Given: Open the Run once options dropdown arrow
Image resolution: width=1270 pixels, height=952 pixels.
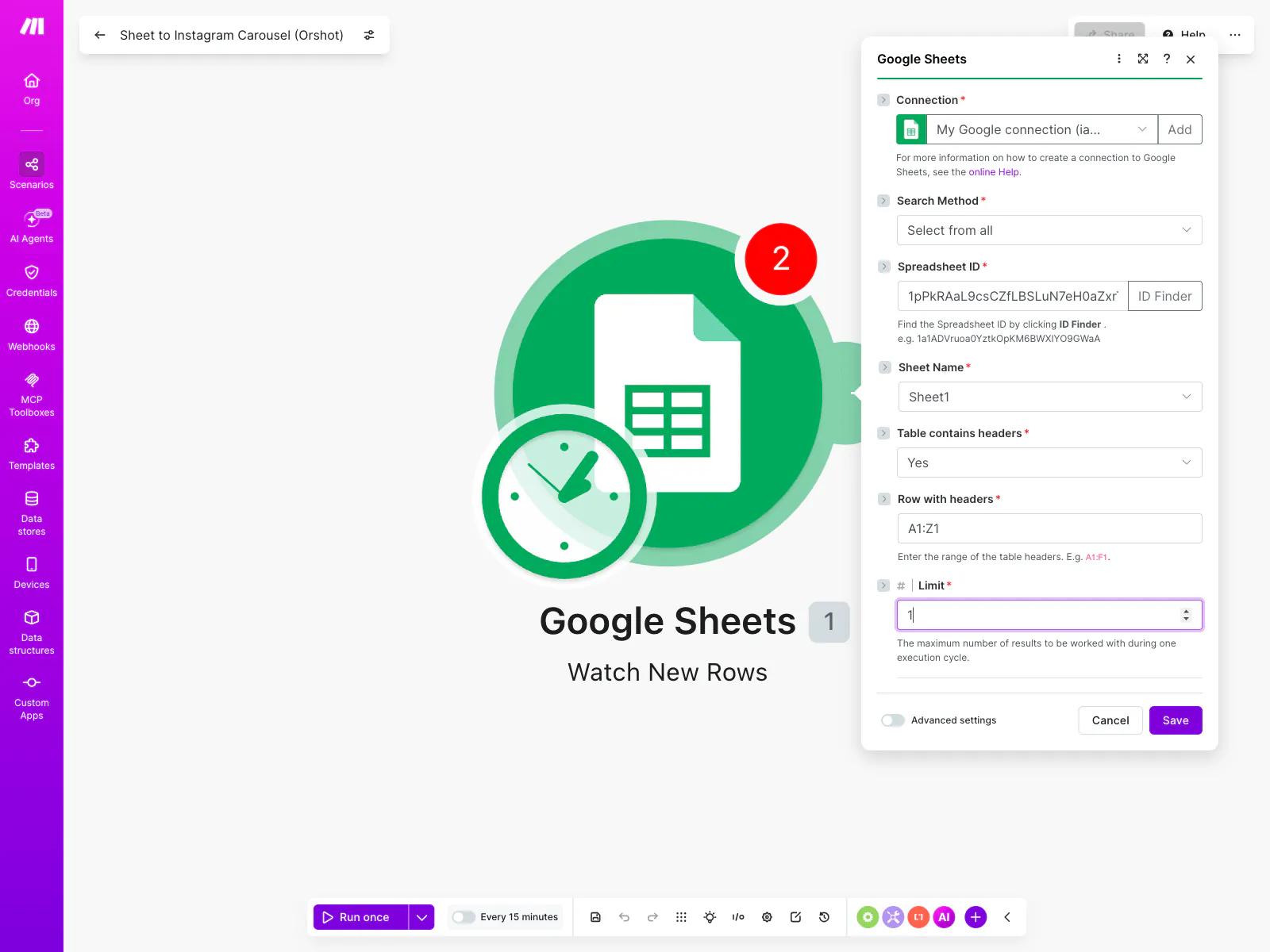Looking at the screenshot, I should pos(421,917).
